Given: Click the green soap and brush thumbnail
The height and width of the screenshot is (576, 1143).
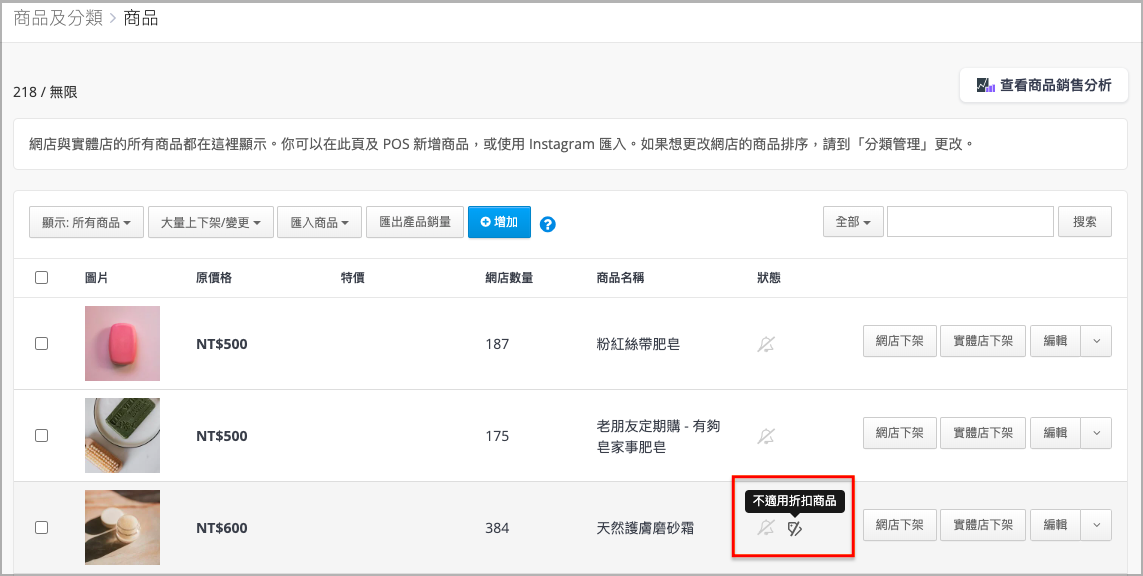Looking at the screenshot, I should 122,435.
